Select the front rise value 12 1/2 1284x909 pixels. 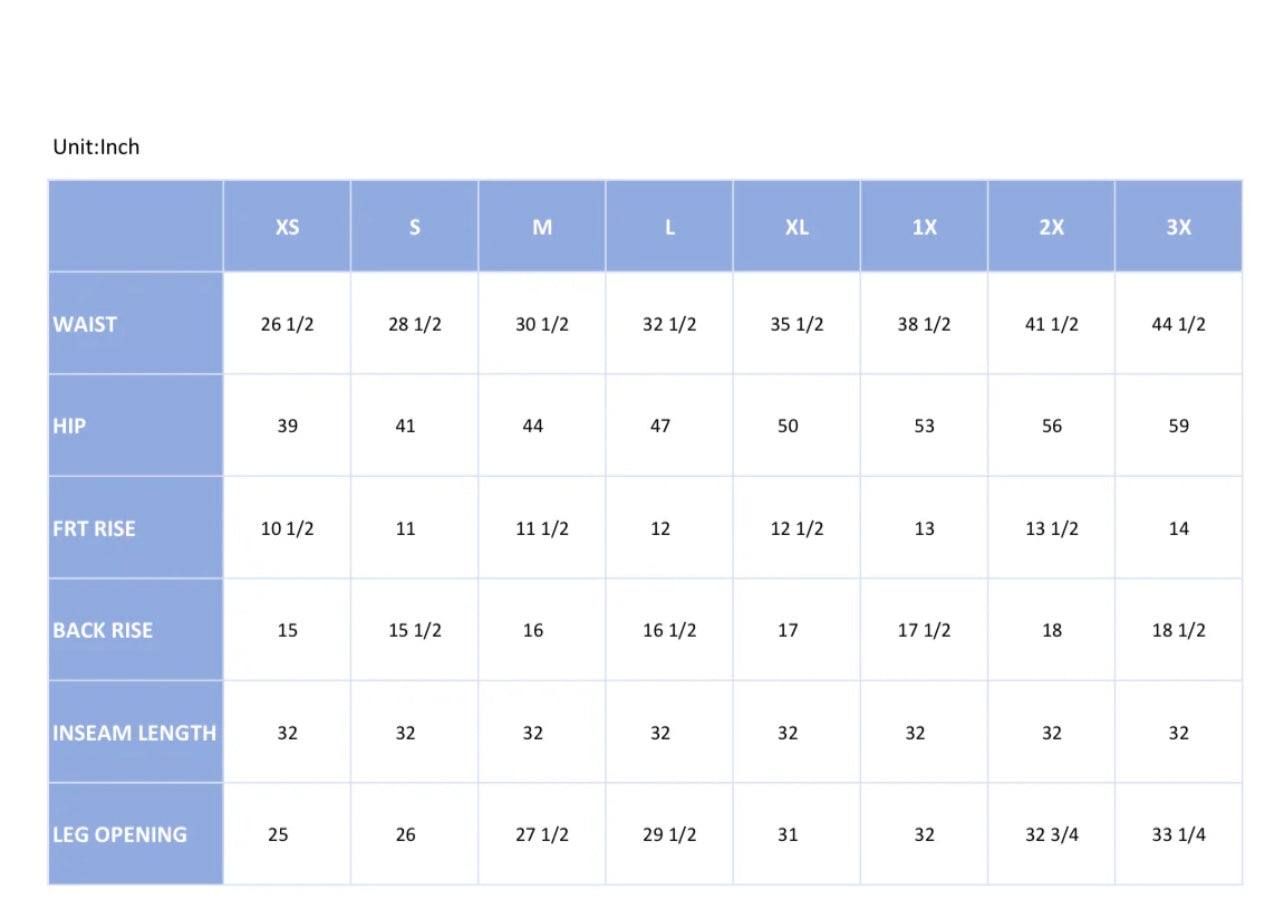(x=797, y=528)
